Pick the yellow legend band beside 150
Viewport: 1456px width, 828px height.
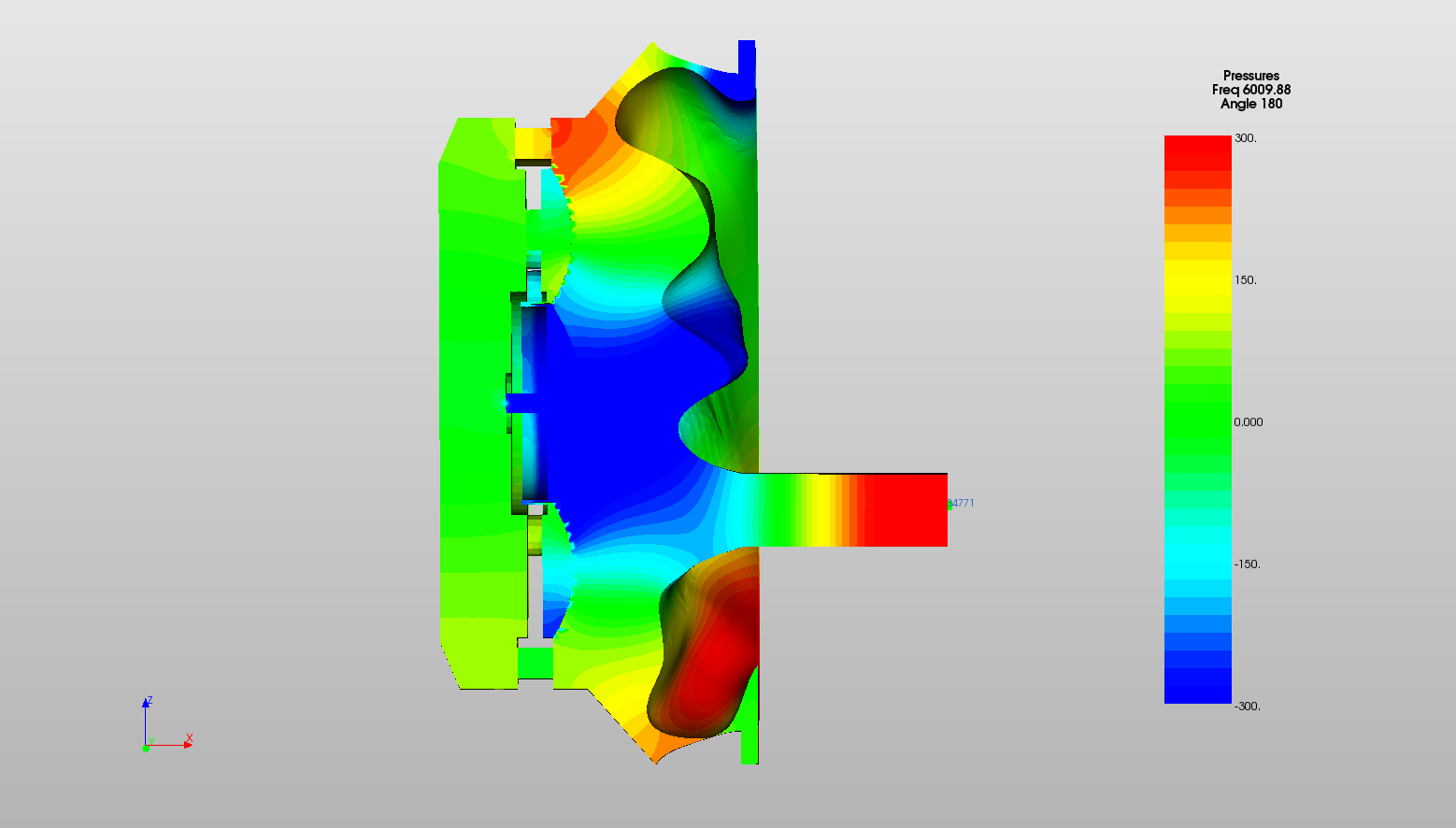point(1197,279)
